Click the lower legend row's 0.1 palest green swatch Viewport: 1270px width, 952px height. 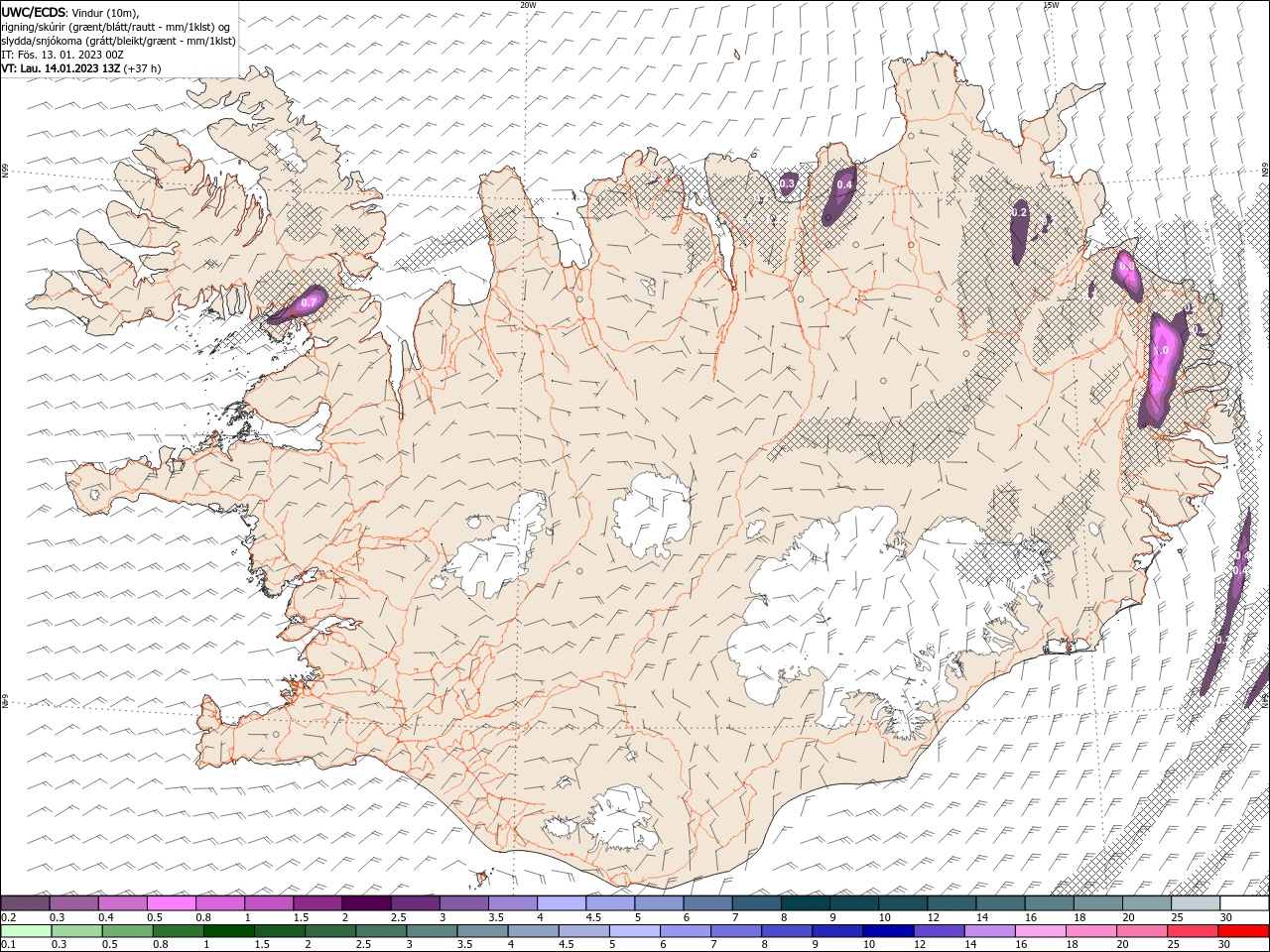pos(26,931)
